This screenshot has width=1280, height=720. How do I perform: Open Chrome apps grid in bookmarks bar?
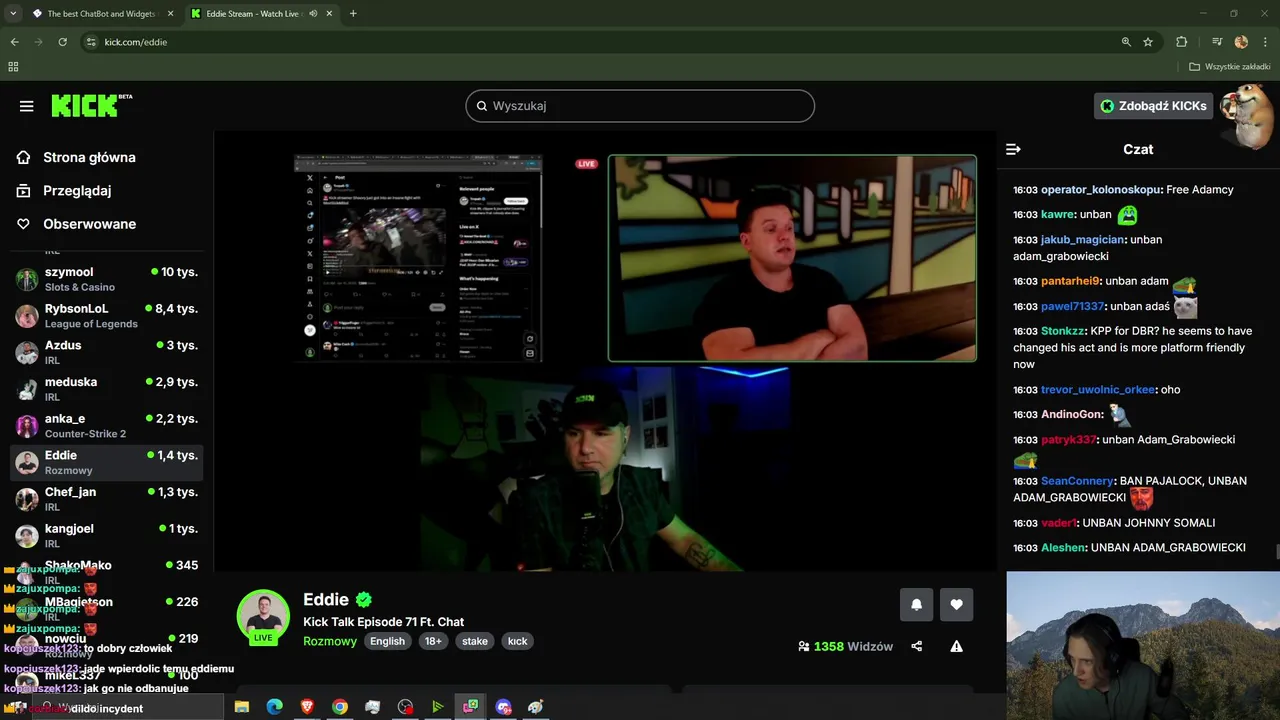pyautogui.click(x=13, y=67)
